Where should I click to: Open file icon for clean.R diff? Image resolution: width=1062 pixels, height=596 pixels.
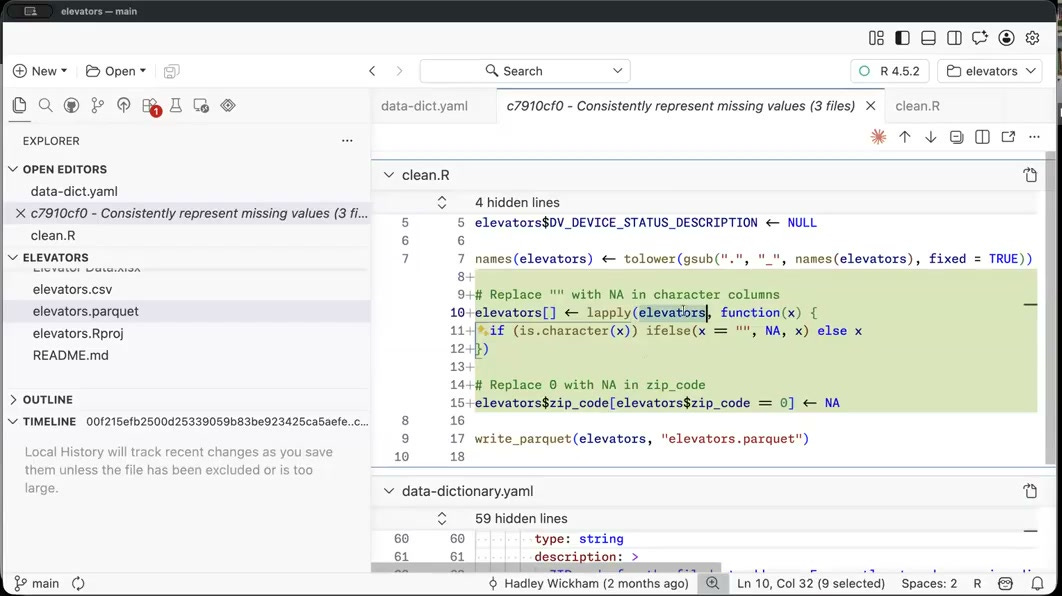pyautogui.click(x=1030, y=175)
